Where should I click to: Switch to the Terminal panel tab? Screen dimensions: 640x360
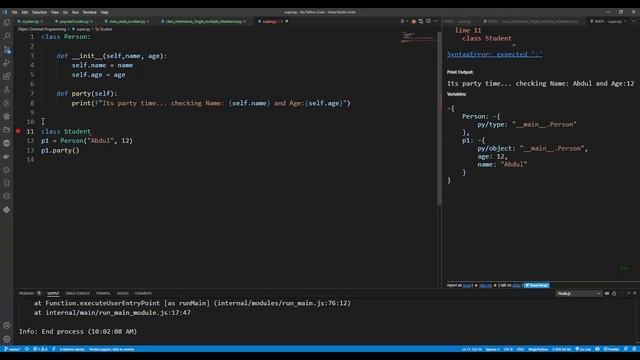coord(103,293)
